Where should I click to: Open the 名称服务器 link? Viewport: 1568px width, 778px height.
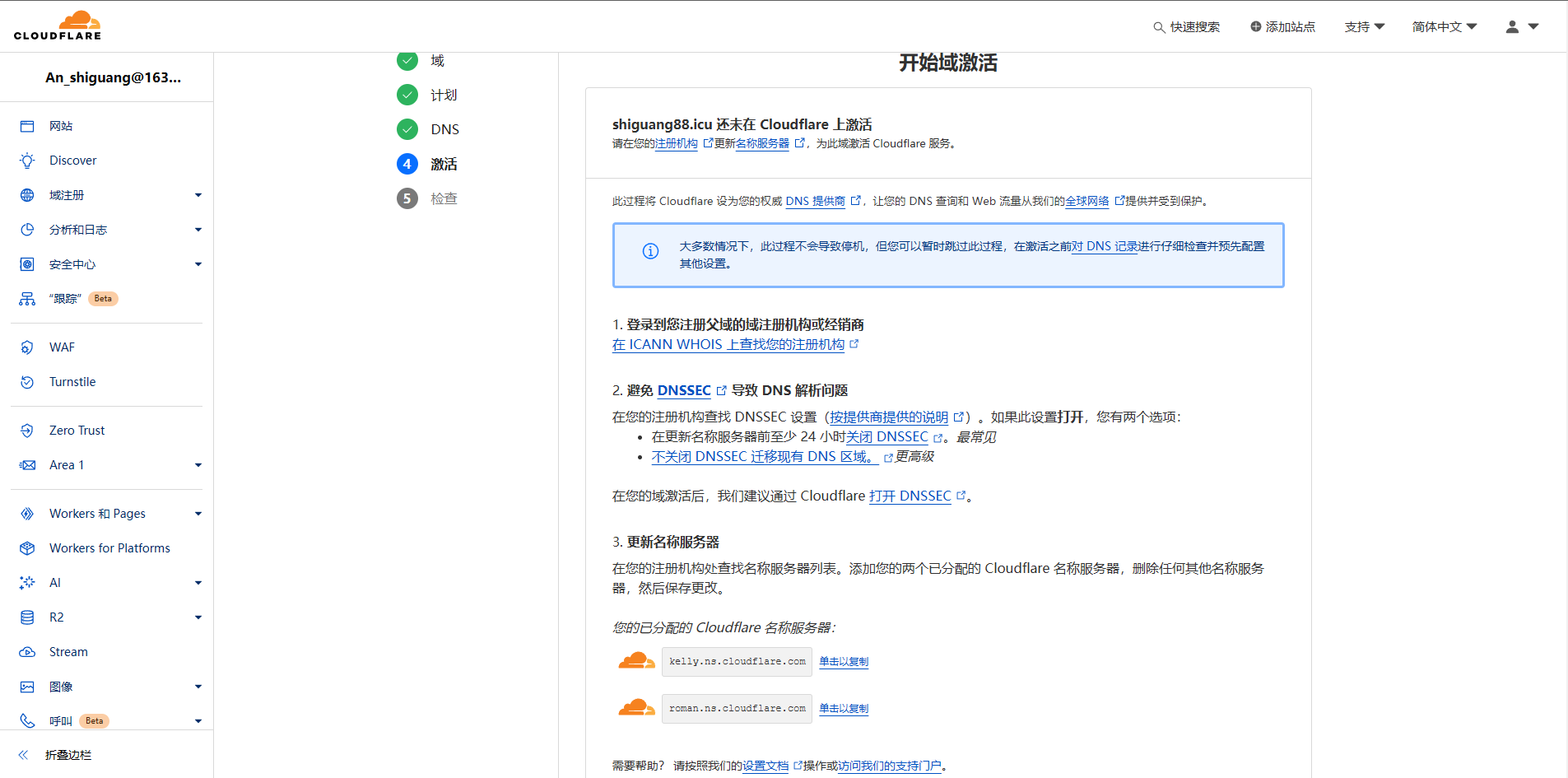point(762,143)
